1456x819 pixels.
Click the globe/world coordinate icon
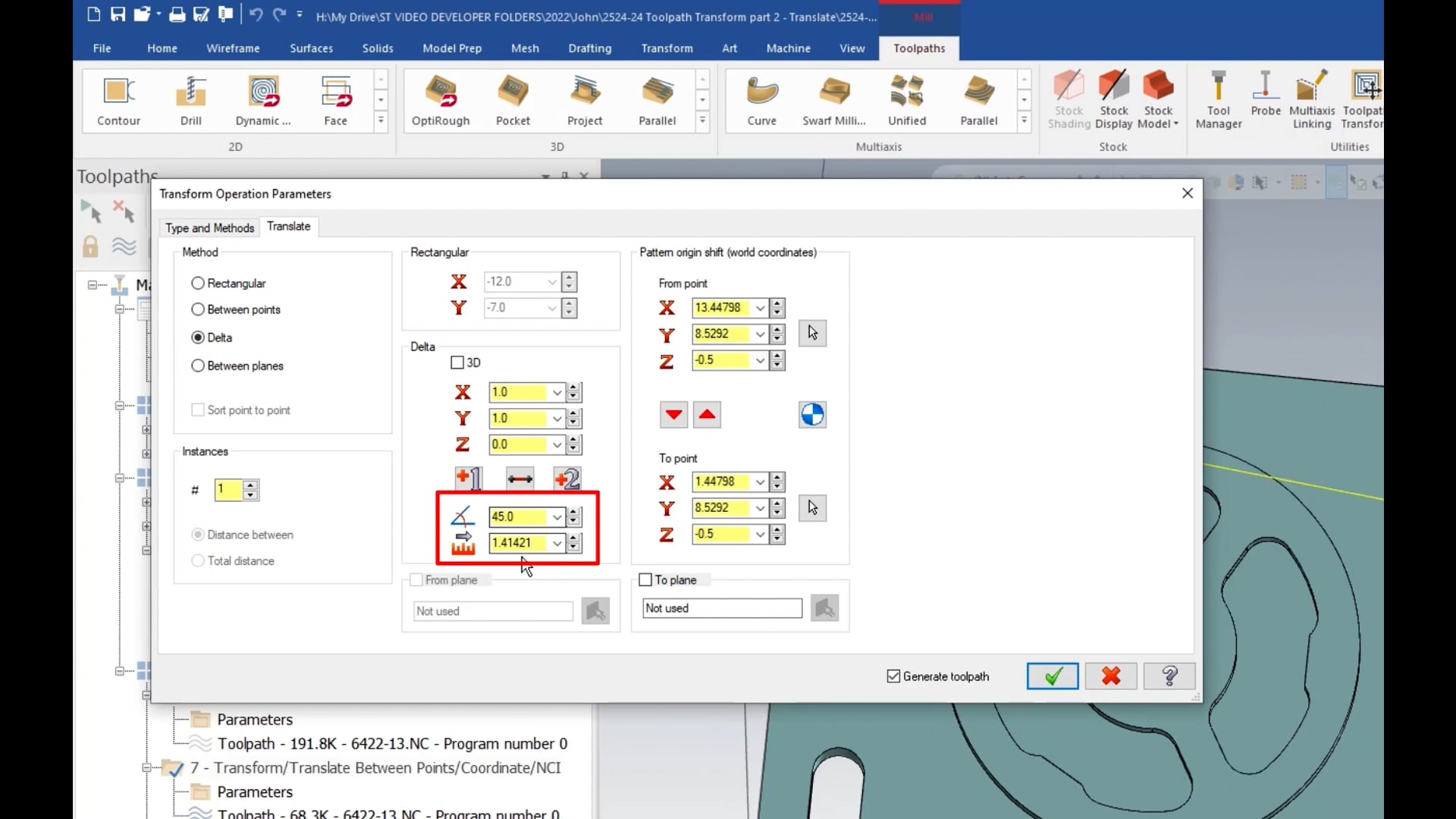(812, 414)
